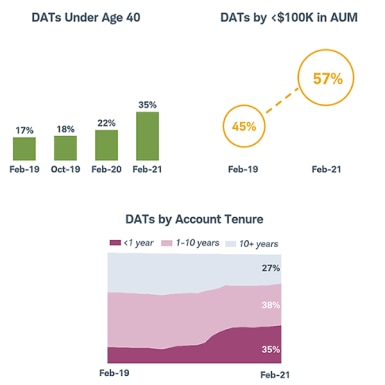This screenshot has width=385, height=385.
Task: Click the Feb-21 green bar at 35%
Action: (147, 136)
